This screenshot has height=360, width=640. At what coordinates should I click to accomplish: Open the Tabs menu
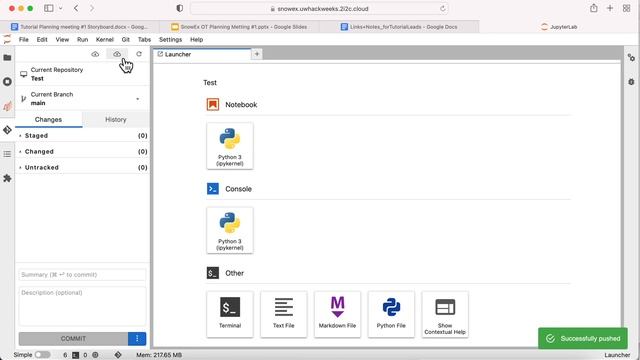144,40
